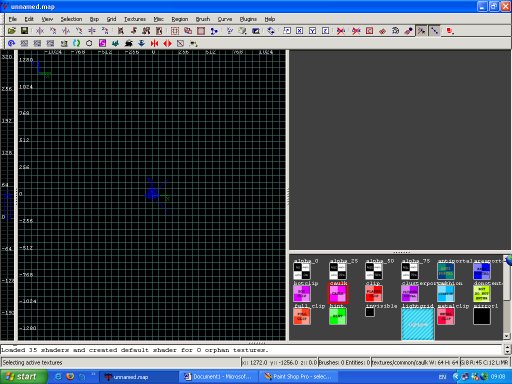Click the red inward-arrows plugin icon
This screenshot has width=512, height=384.
(154, 43)
